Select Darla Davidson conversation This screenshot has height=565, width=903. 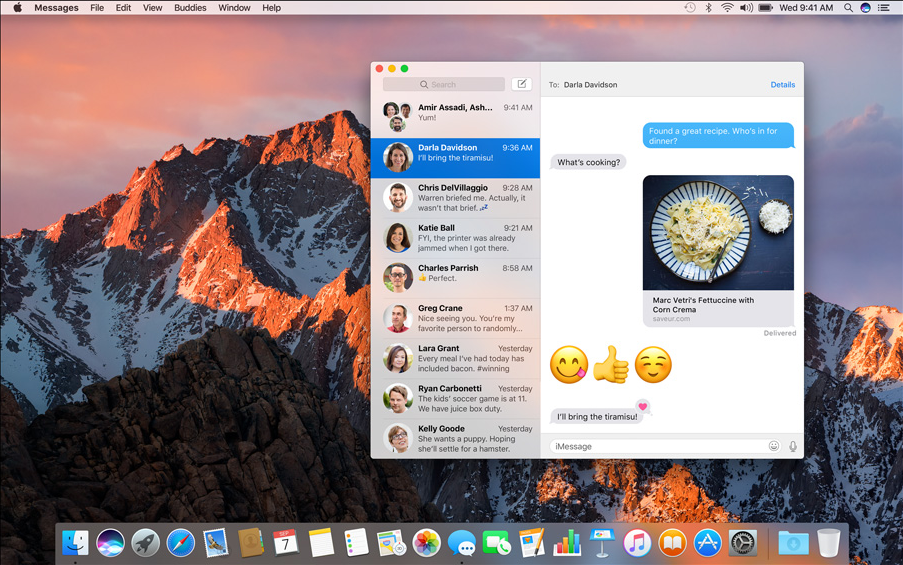tap(456, 158)
